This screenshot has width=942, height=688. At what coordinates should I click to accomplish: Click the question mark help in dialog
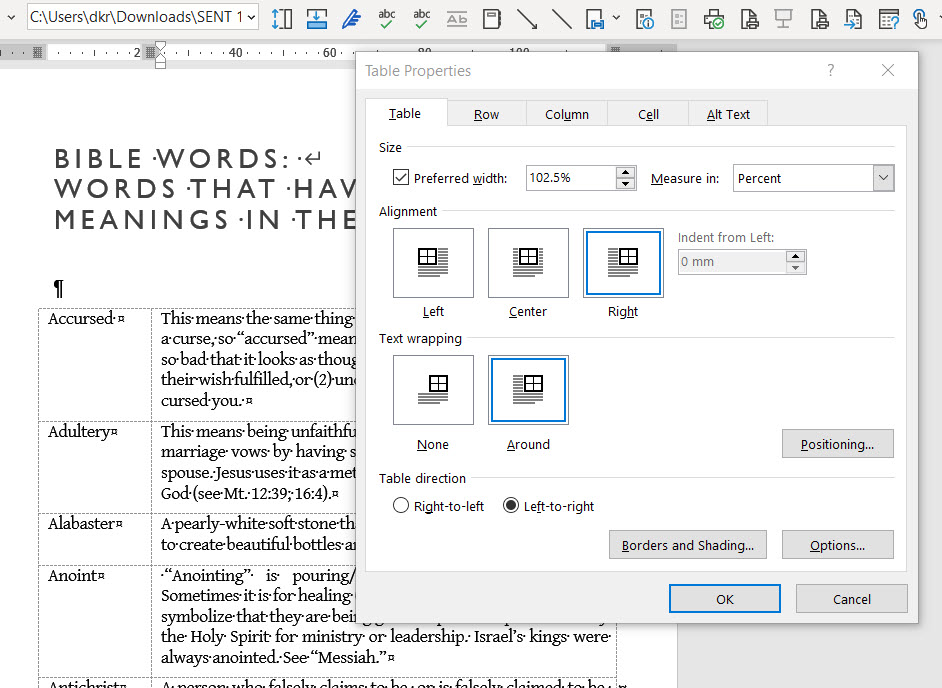[830, 70]
